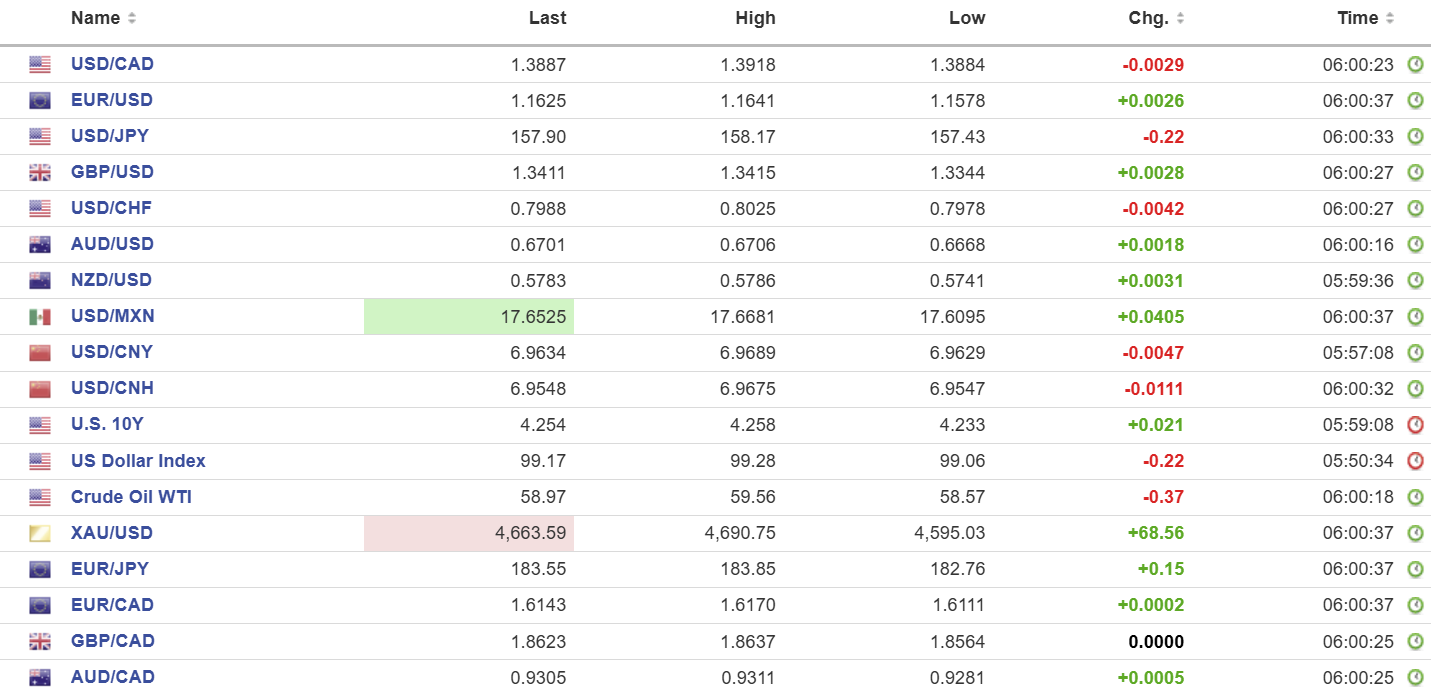Click the red clock icon for U.S. 10Y

pyautogui.click(x=1415, y=425)
